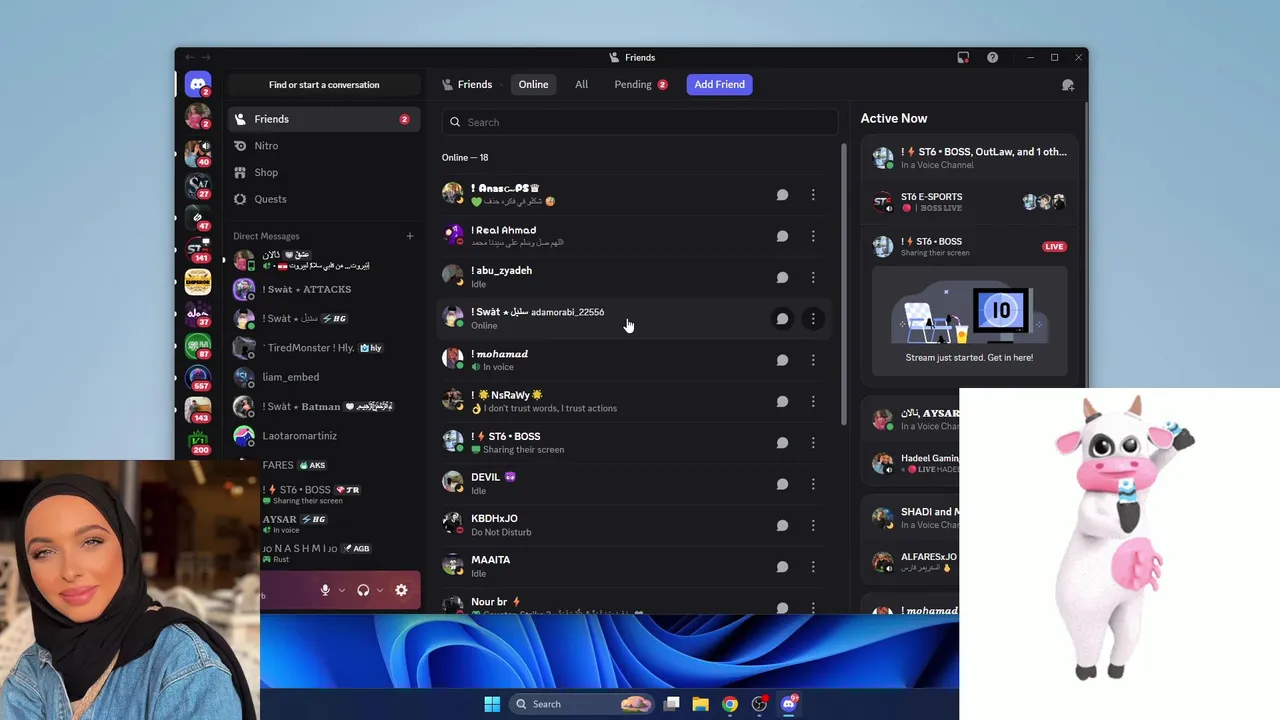Open DM with ! Swàt ★ Batman
The height and width of the screenshot is (720, 1280).
pyautogui.click(x=323, y=407)
